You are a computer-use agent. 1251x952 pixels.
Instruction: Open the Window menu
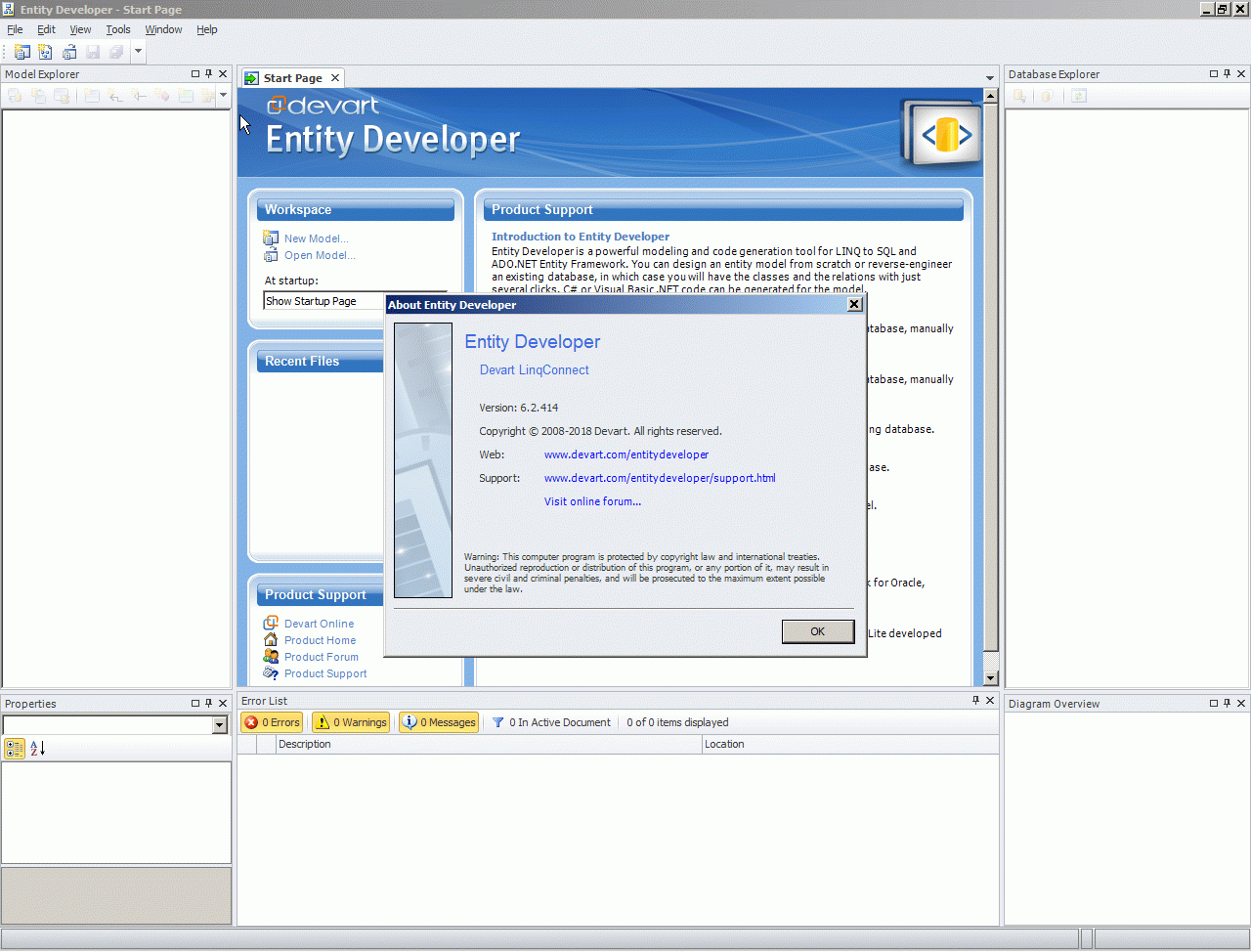(163, 29)
